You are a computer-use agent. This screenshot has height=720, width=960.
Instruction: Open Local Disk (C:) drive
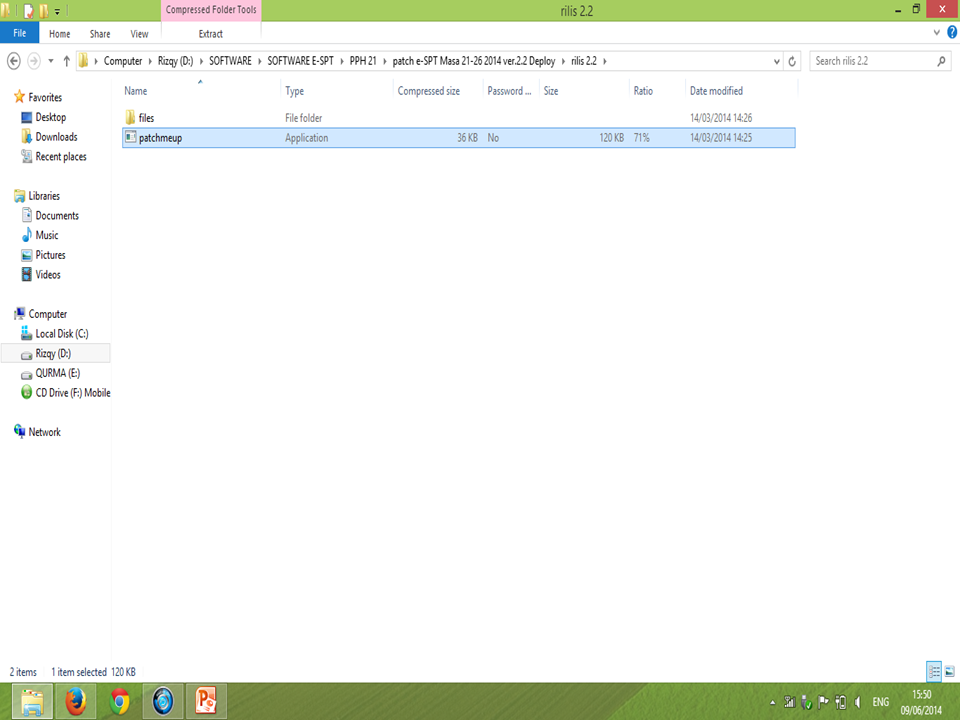[62, 334]
